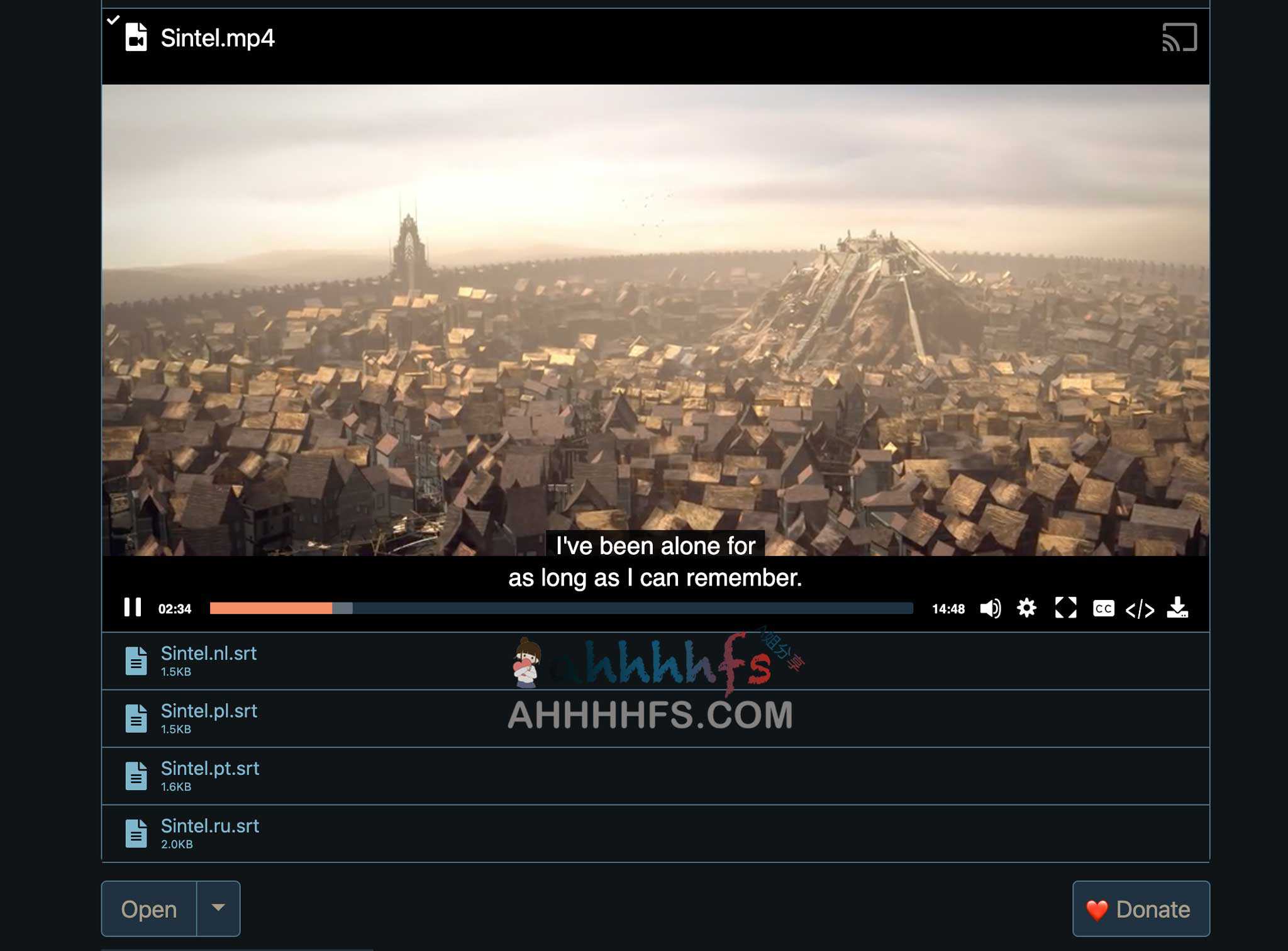1288x951 pixels.
Task: Click the 2.0KB size under Sintel.ru.srt
Action: coord(177,844)
